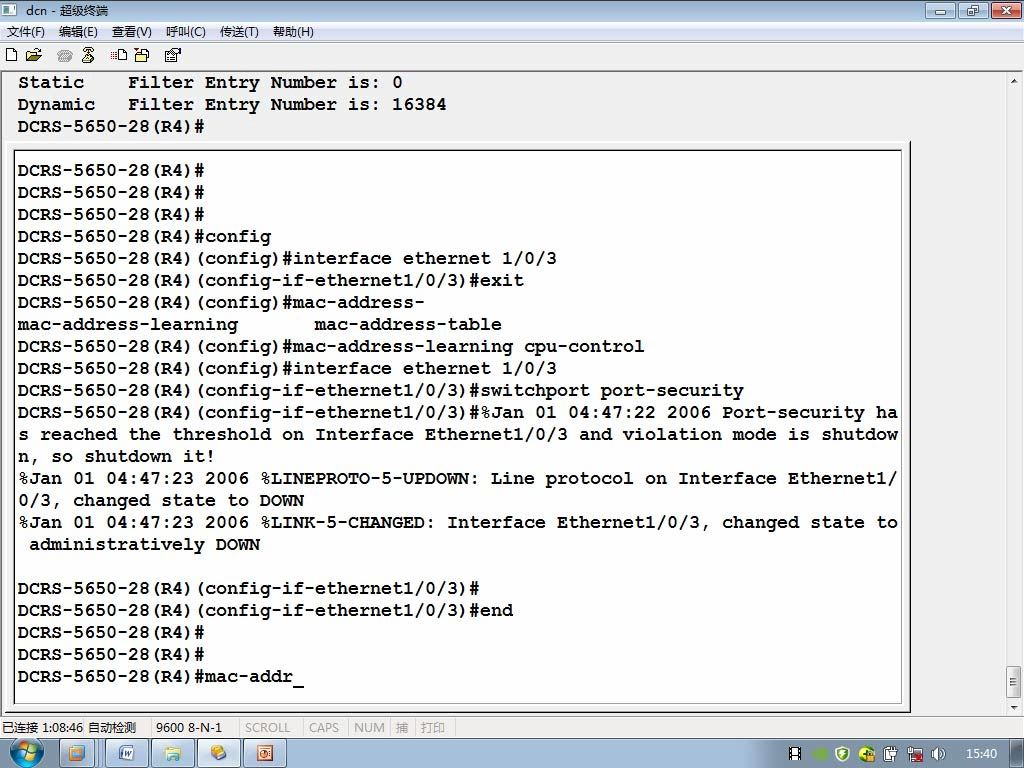Switch to the Word taskbar button

[127, 754]
